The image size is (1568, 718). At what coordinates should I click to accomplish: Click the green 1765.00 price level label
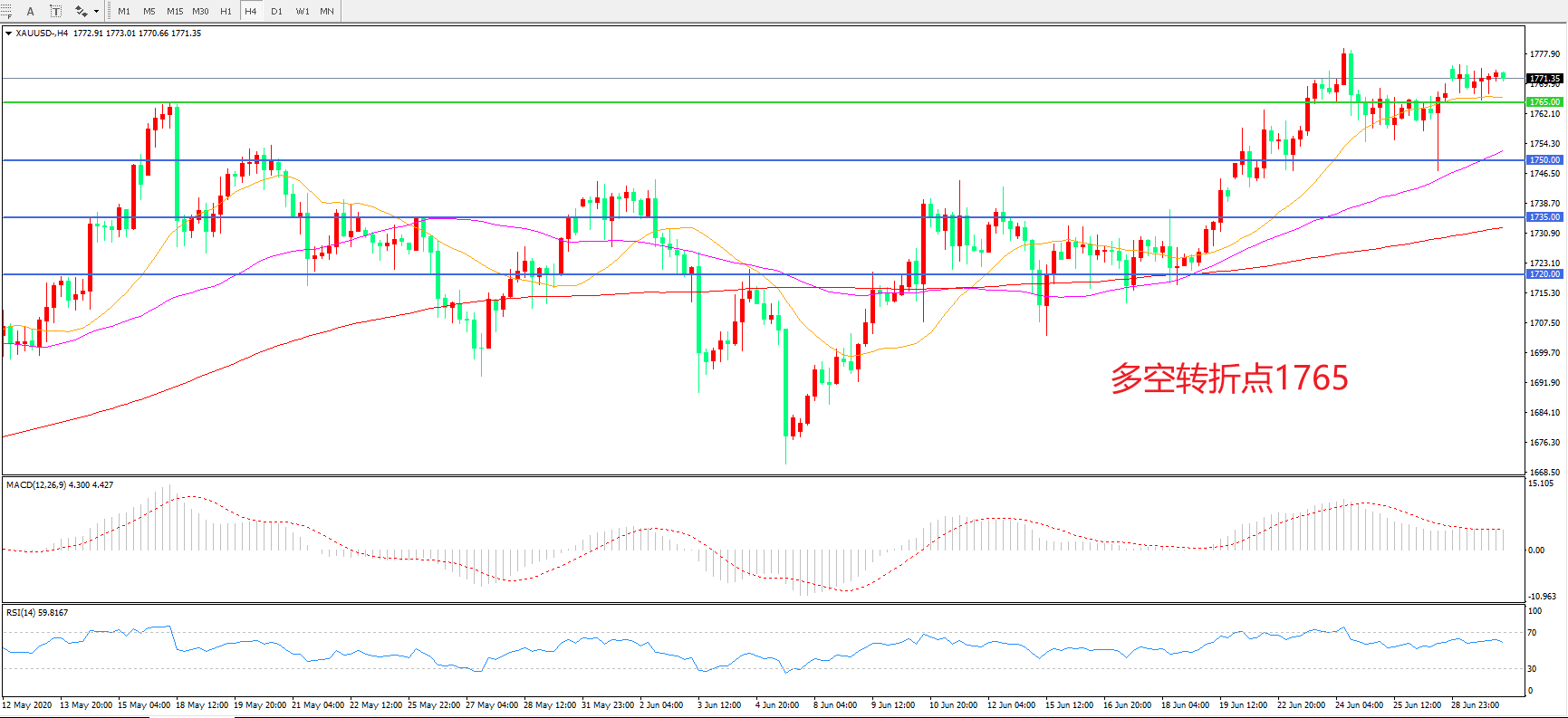click(x=1544, y=102)
